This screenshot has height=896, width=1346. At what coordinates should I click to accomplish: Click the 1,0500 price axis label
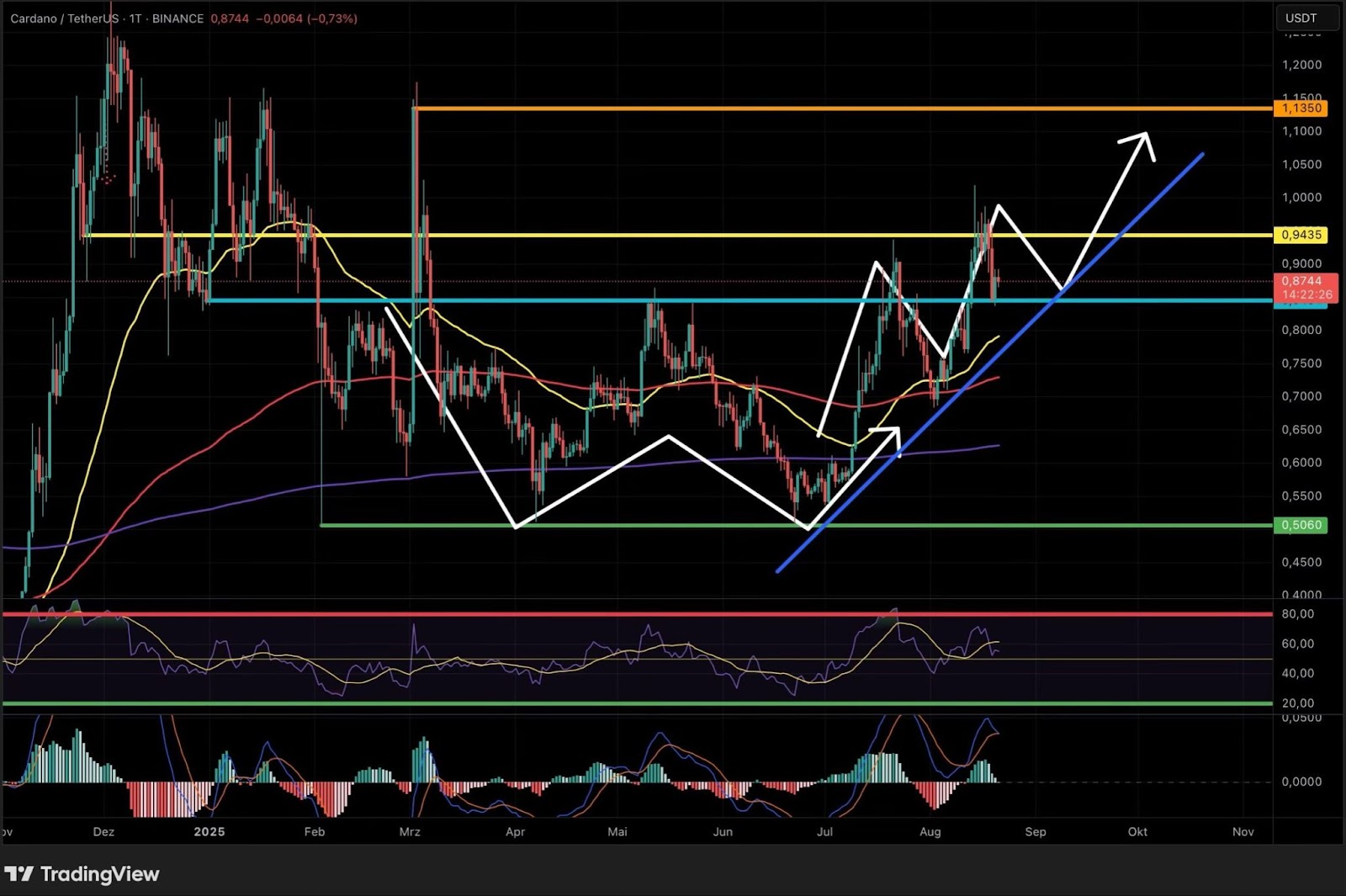1301,164
